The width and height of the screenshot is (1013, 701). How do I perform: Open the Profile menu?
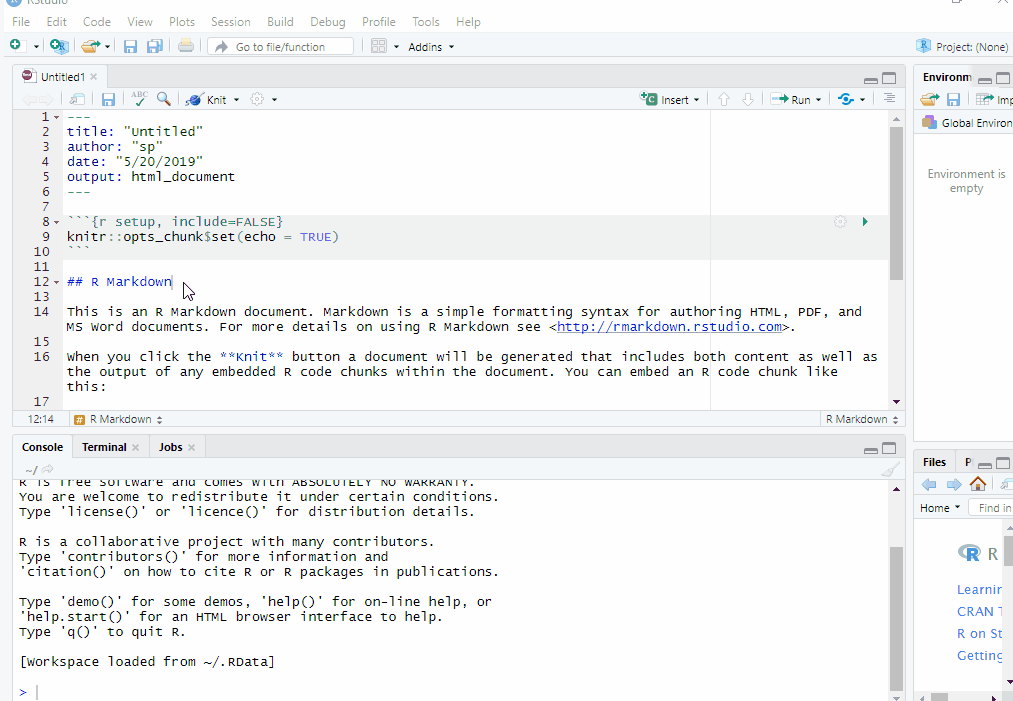pos(379,21)
